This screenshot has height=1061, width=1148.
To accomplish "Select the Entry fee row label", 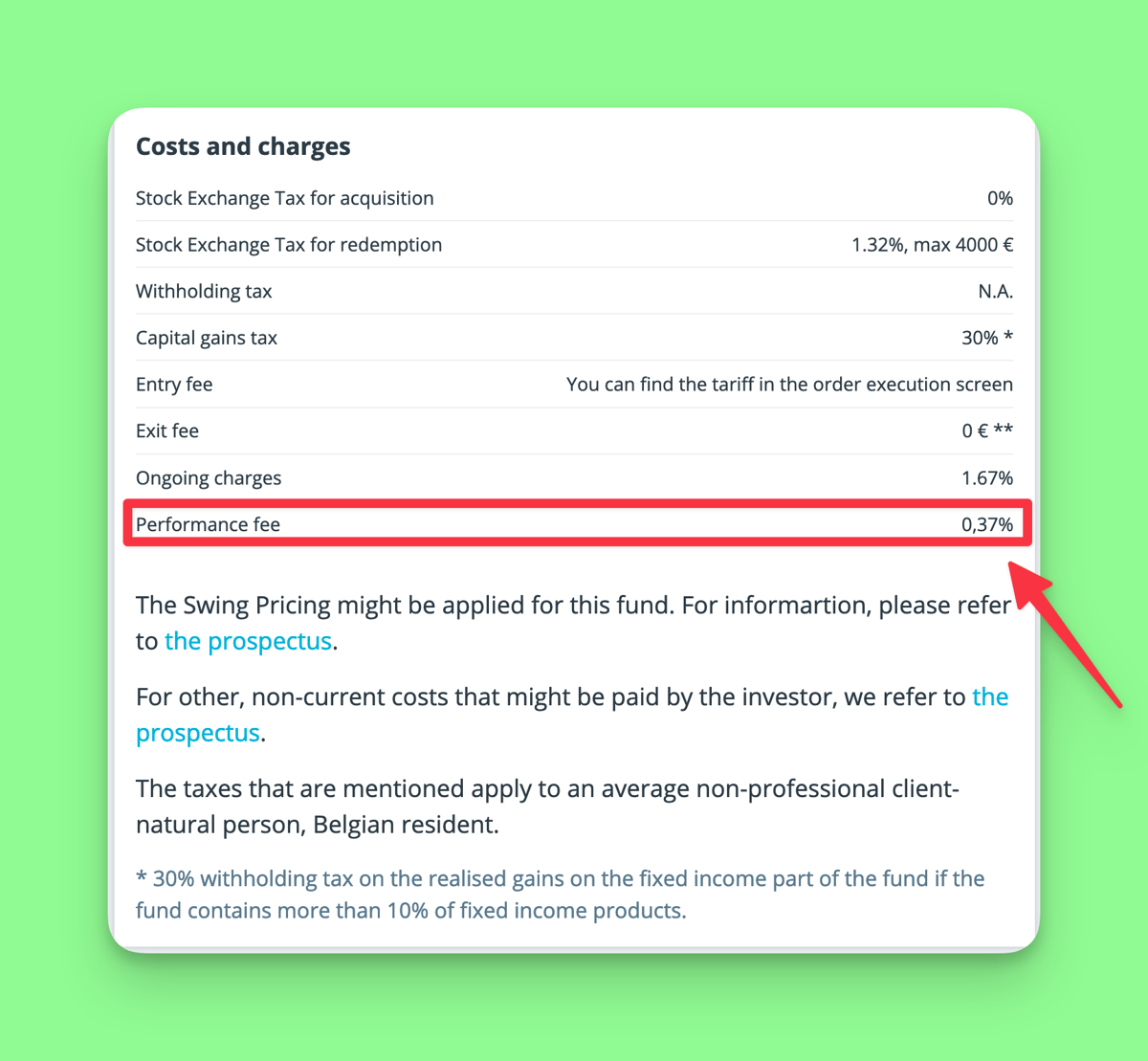I will pyautogui.click(x=174, y=385).
